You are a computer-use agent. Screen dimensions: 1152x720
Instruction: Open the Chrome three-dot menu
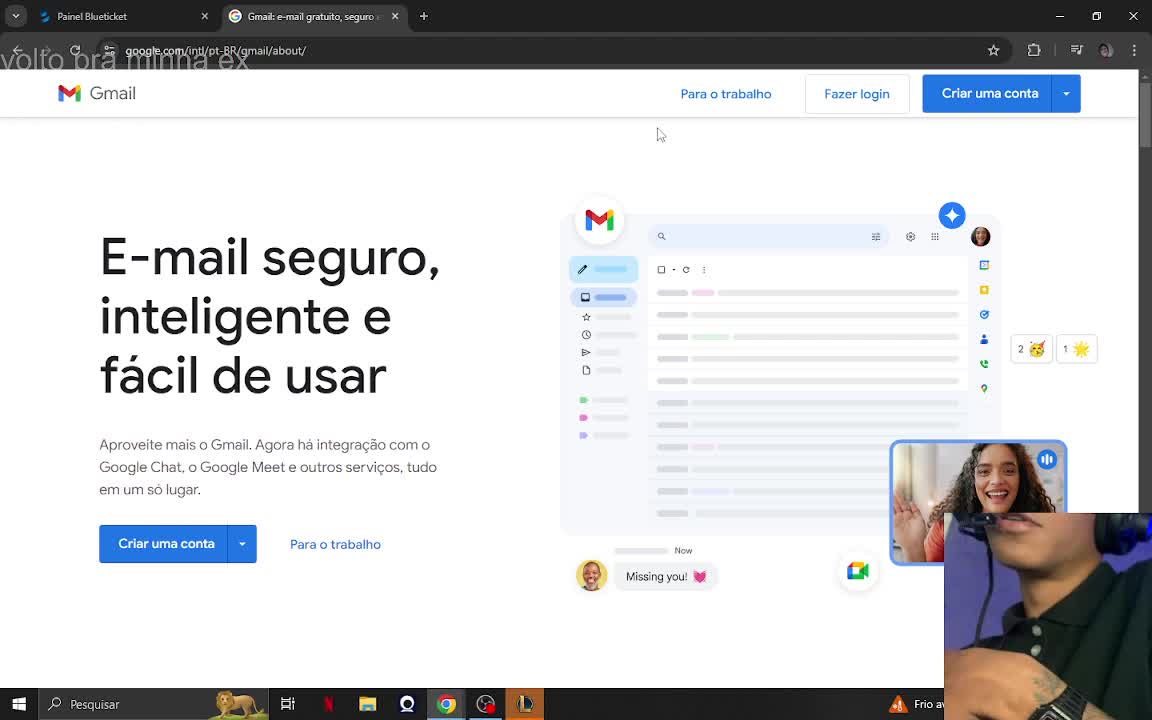pyautogui.click(x=1134, y=51)
